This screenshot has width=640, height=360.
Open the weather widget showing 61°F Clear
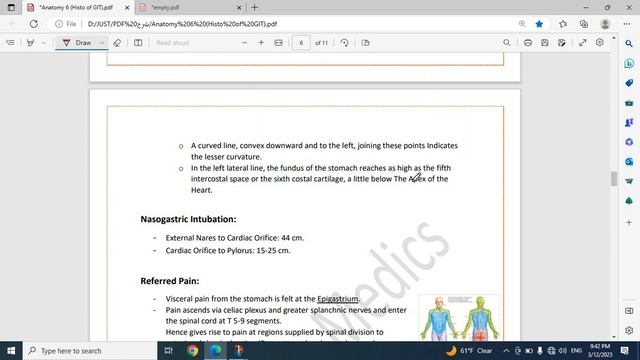[x=469, y=351]
